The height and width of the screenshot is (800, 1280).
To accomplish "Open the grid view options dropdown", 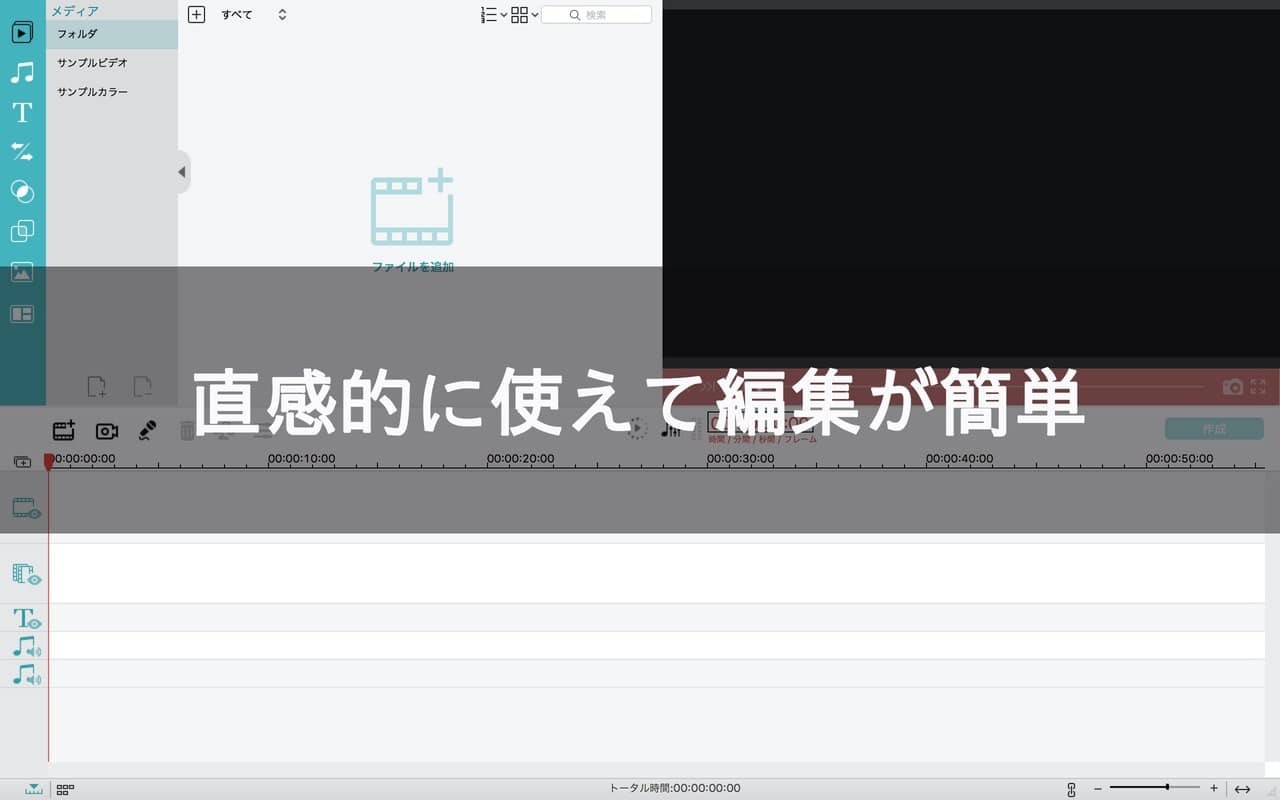I will (525, 14).
